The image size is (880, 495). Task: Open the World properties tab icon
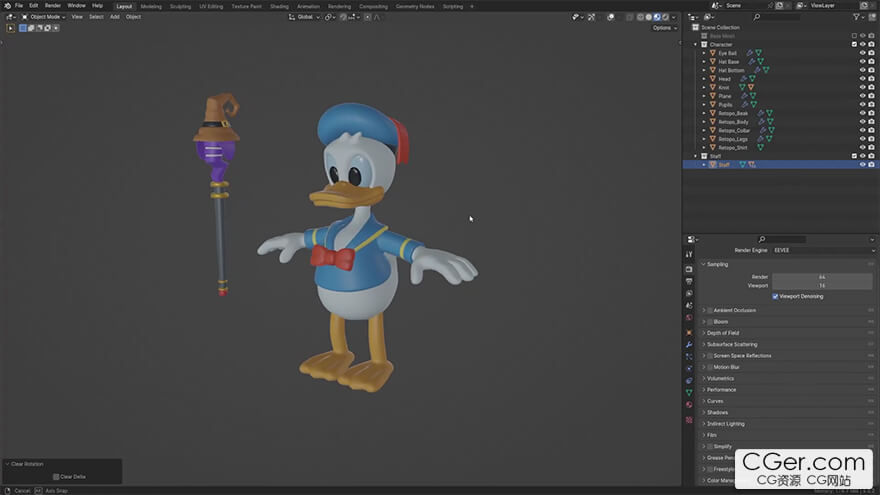(689, 318)
